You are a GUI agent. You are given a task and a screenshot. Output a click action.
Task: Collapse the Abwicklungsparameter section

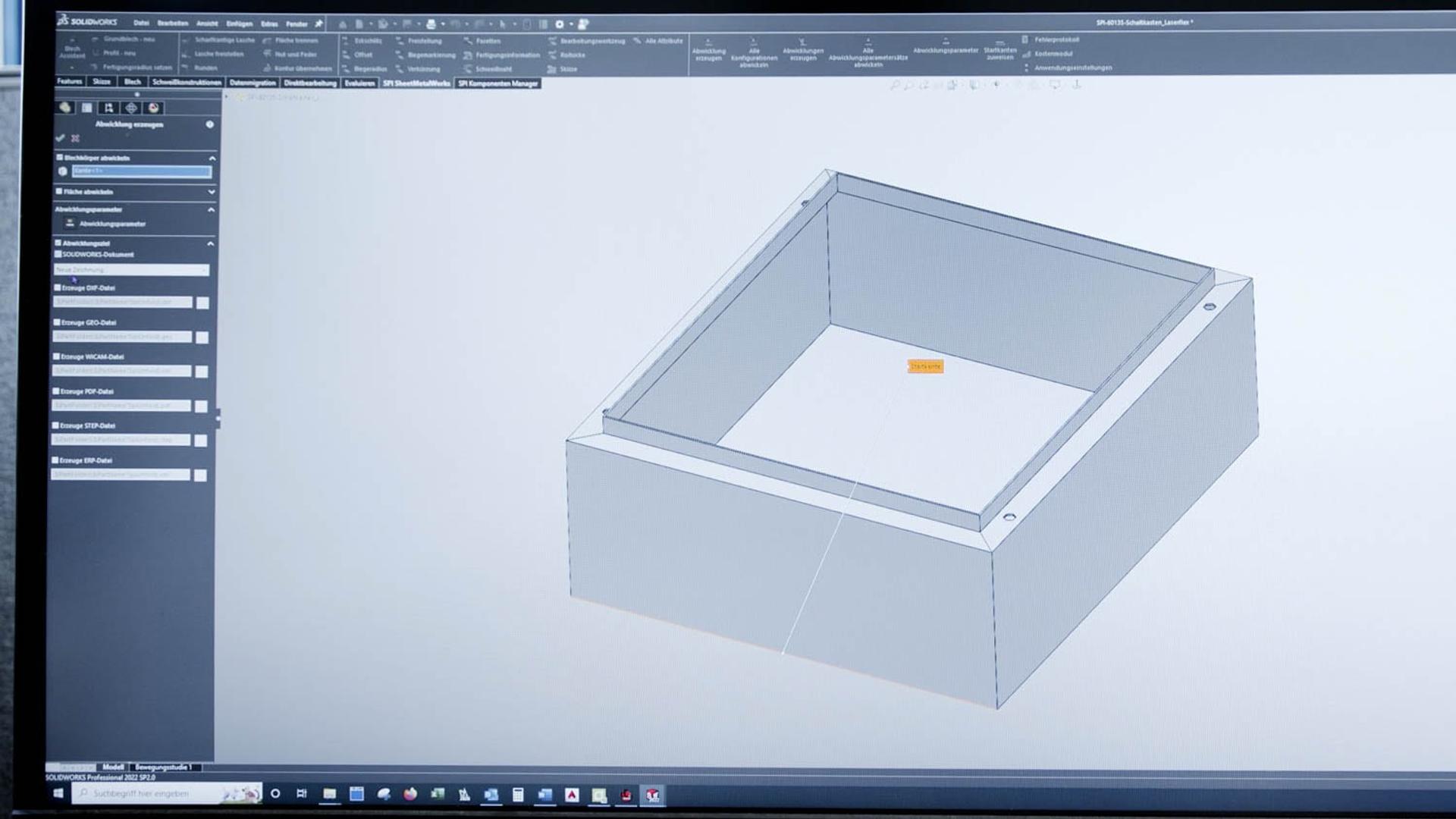211,209
